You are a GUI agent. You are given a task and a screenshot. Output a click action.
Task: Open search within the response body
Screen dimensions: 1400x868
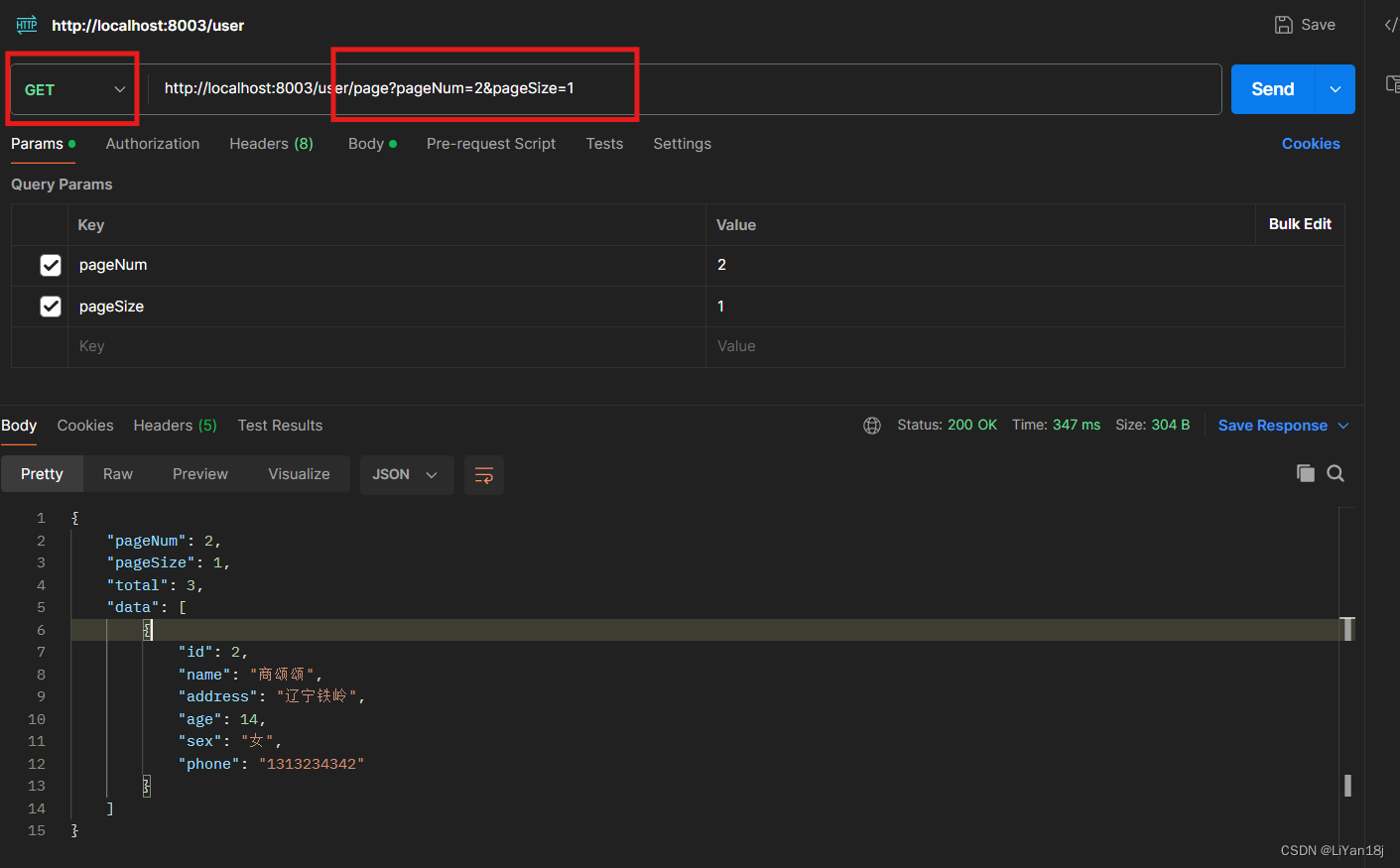coord(1336,473)
